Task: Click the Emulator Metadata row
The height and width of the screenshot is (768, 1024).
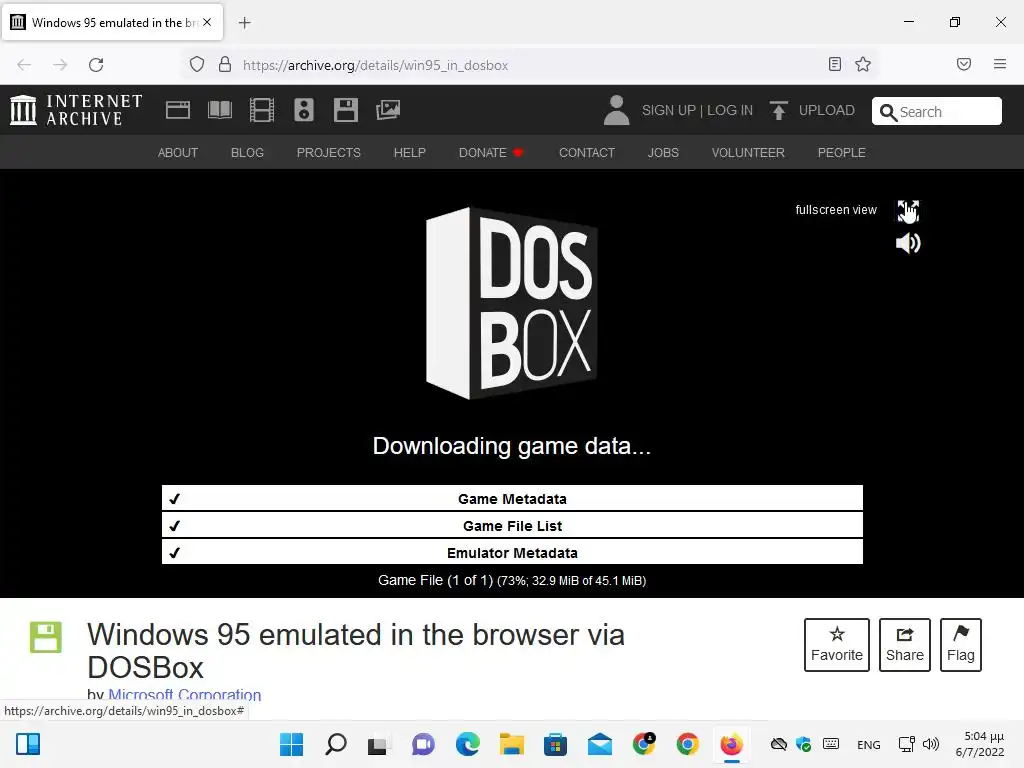Action: click(x=512, y=552)
